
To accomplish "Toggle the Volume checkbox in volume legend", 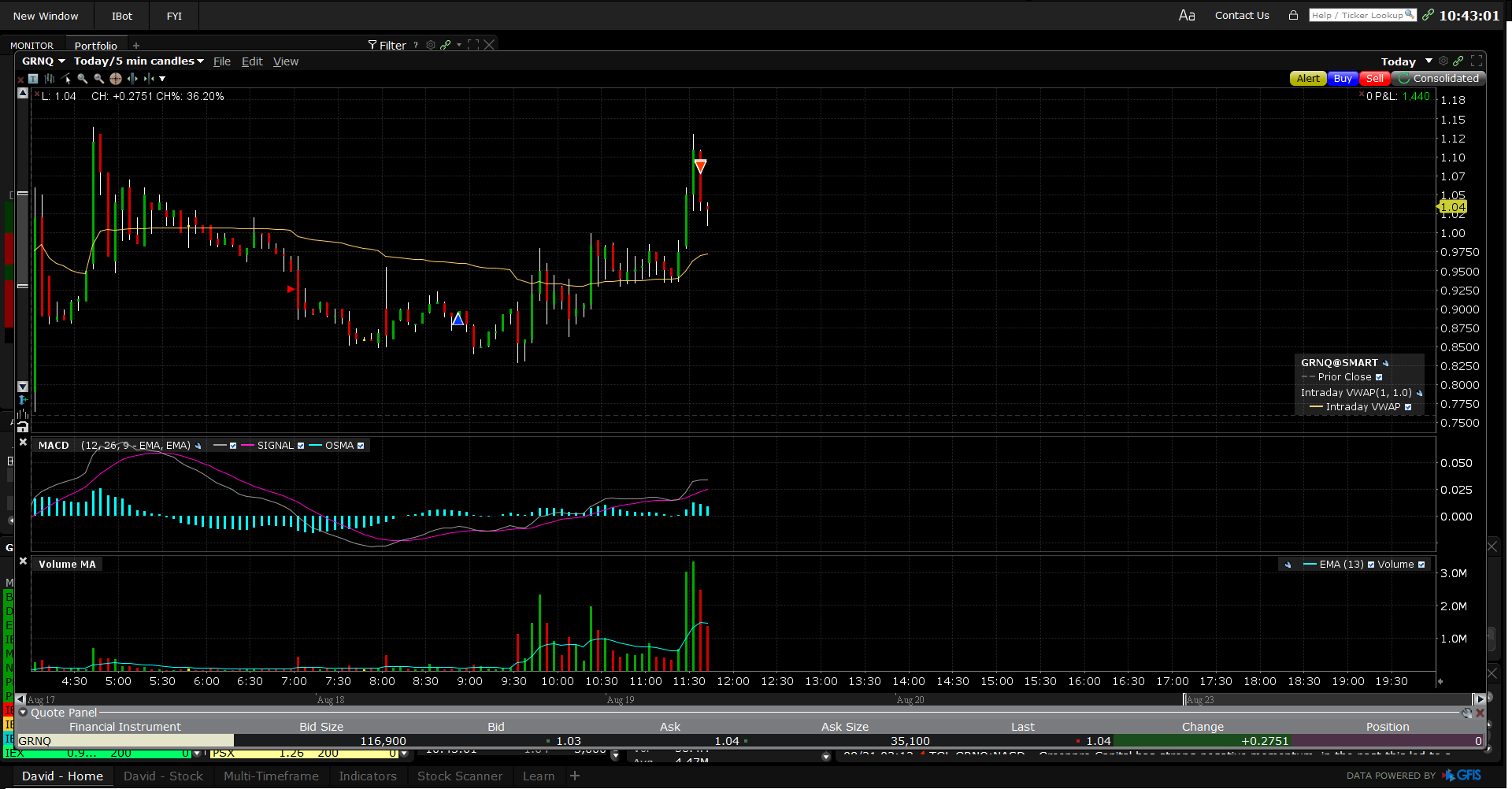I will coord(1421,565).
